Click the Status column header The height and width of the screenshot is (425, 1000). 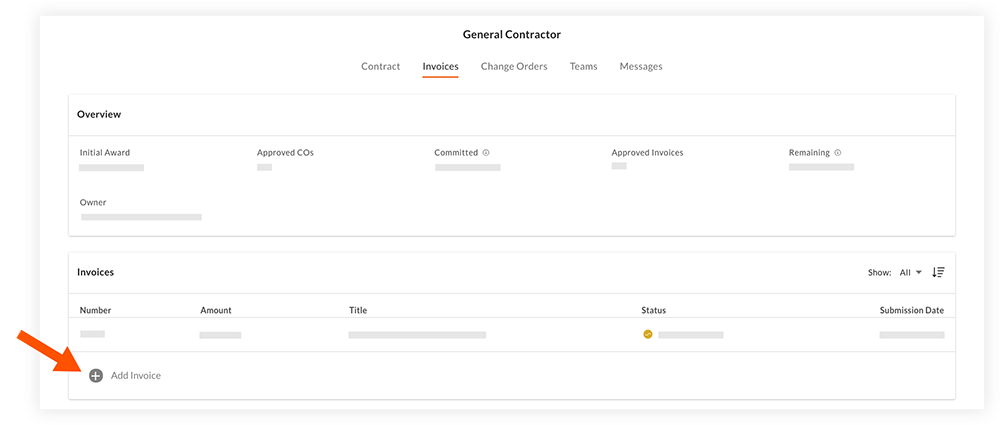tap(654, 310)
